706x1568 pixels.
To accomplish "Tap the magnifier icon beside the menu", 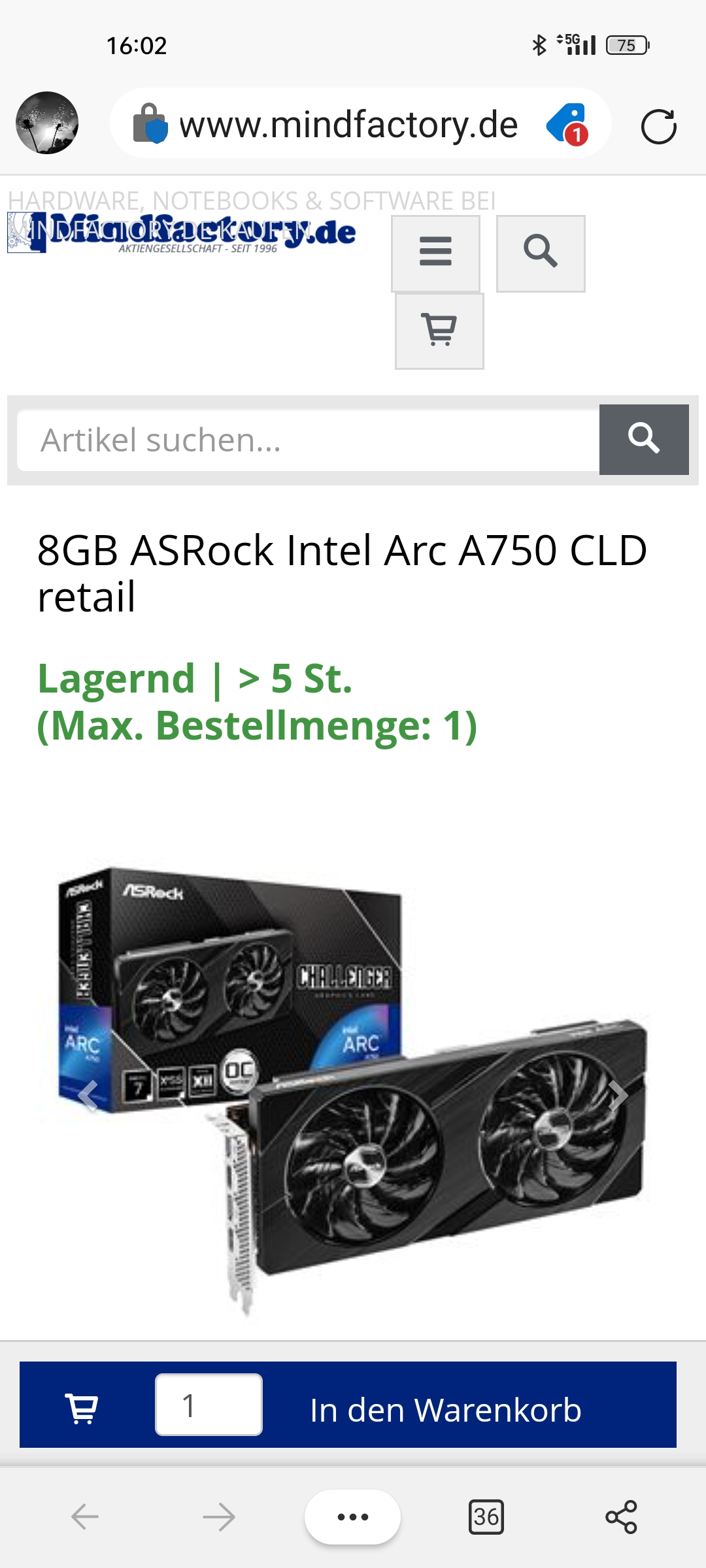I will pyautogui.click(x=541, y=253).
